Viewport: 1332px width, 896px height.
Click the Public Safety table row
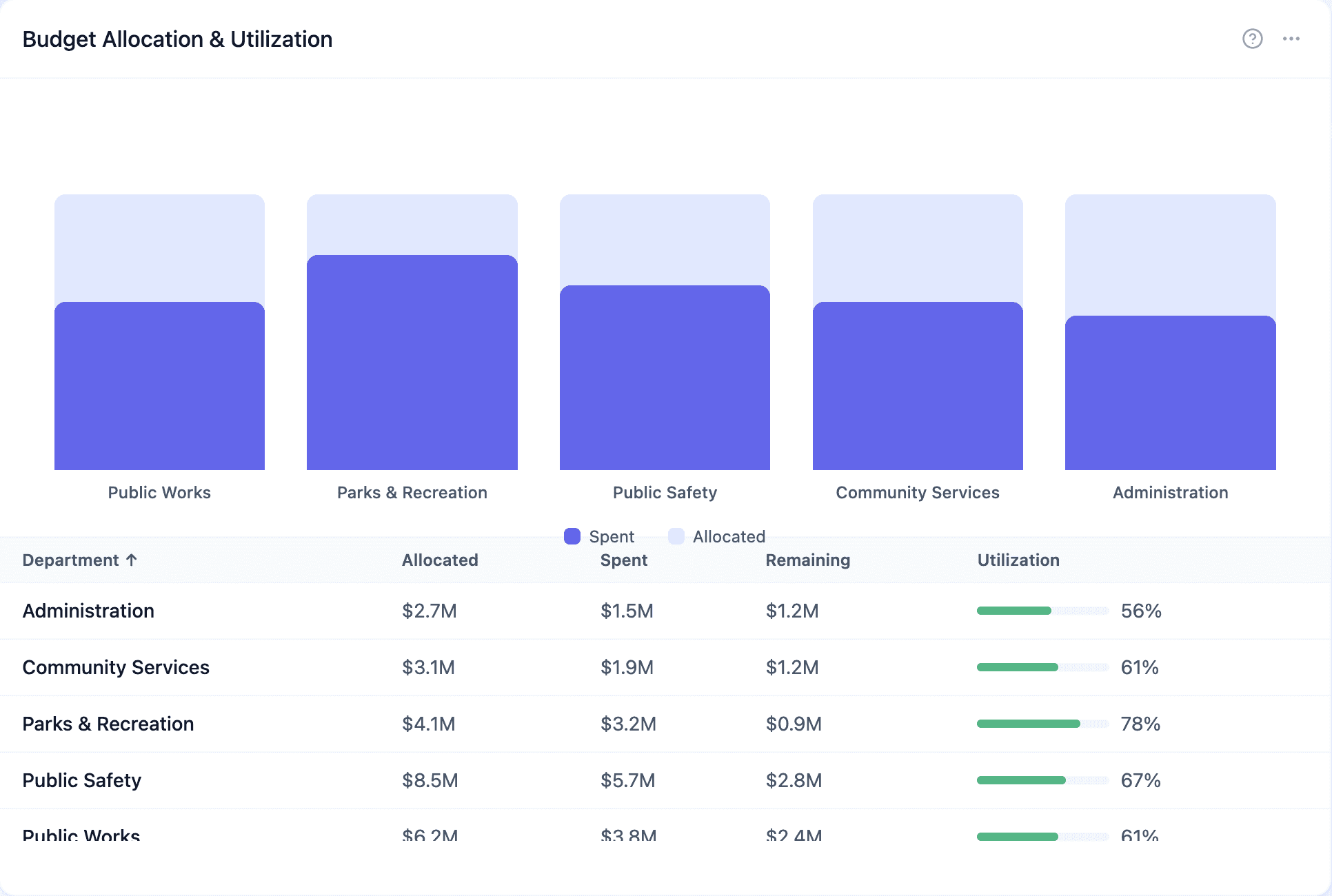pos(81,780)
